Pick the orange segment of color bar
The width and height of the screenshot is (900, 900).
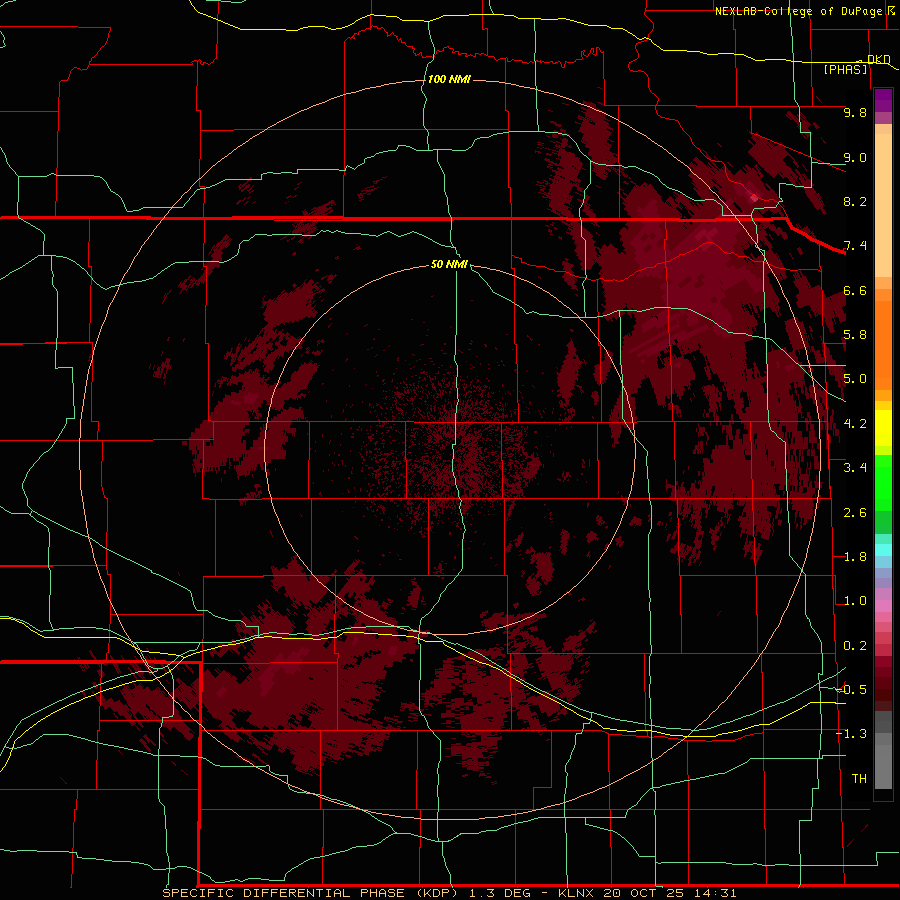[x=883, y=339]
